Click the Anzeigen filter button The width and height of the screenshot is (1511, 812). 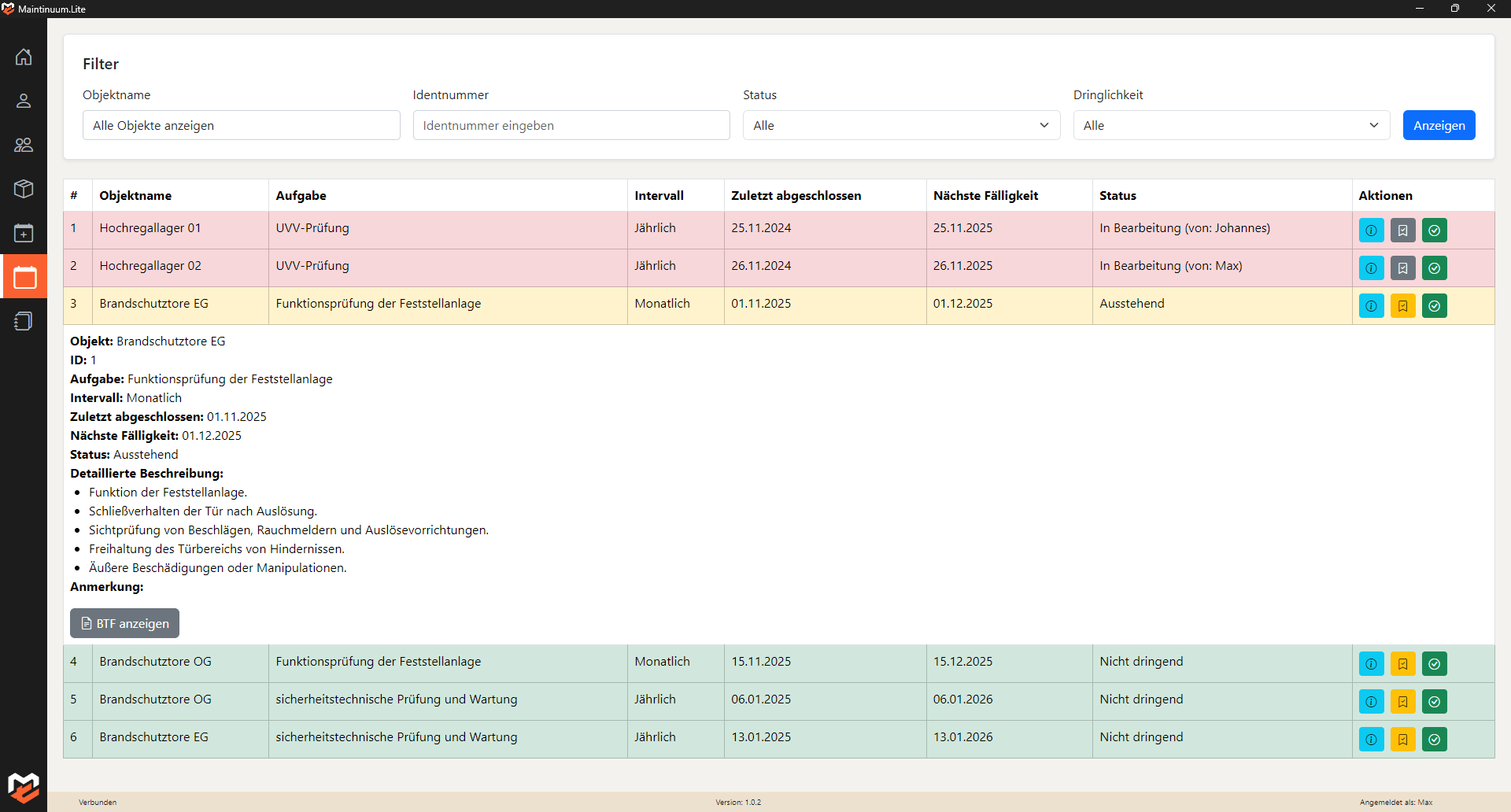click(x=1439, y=125)
